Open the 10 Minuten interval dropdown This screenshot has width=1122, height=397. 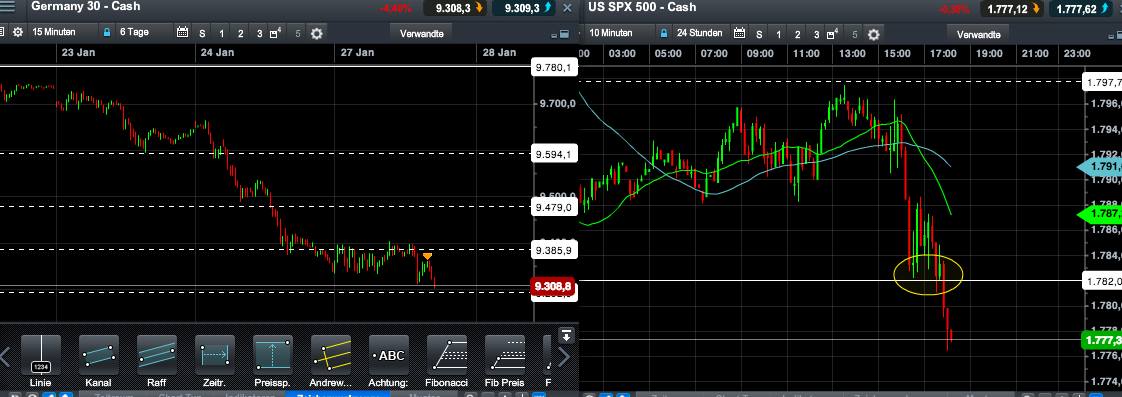(x=619, y=33)
